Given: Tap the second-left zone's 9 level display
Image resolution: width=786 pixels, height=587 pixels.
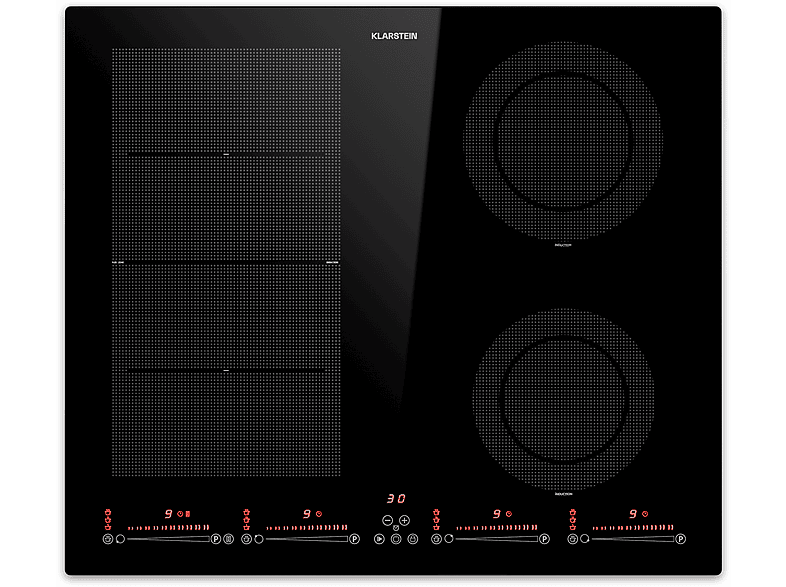Looking at the screenshot, I should 307,514.
